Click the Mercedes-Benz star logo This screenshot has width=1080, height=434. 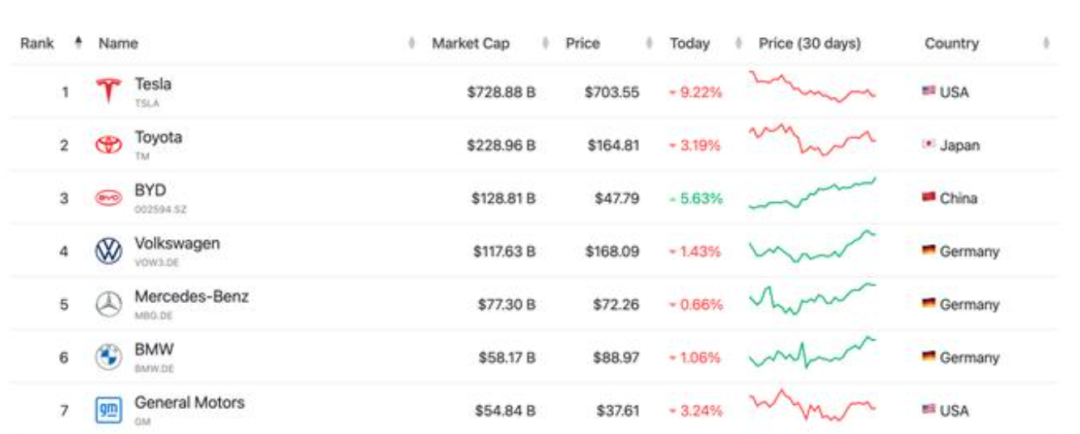point(108,304)
